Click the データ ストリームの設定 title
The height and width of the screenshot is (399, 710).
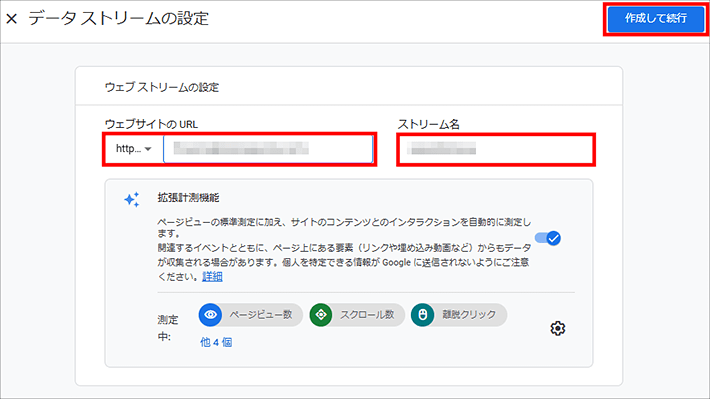pyautogui.click(x=119, y=19)
